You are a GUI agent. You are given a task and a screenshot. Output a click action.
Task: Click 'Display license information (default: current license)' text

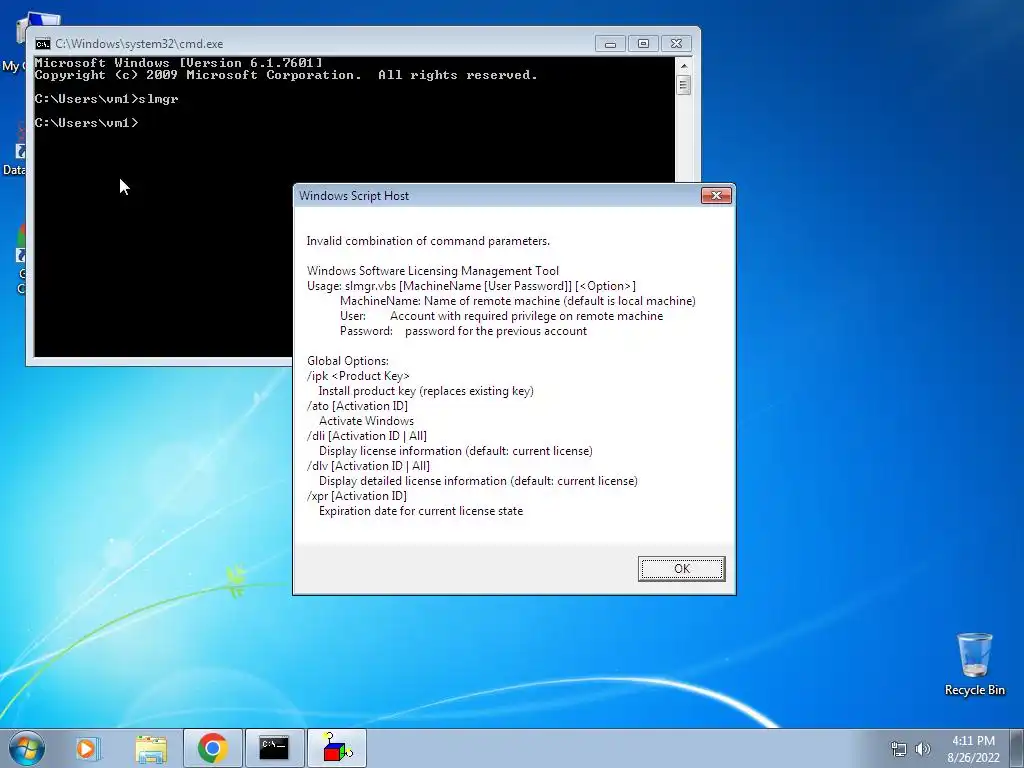pos(455,451)
